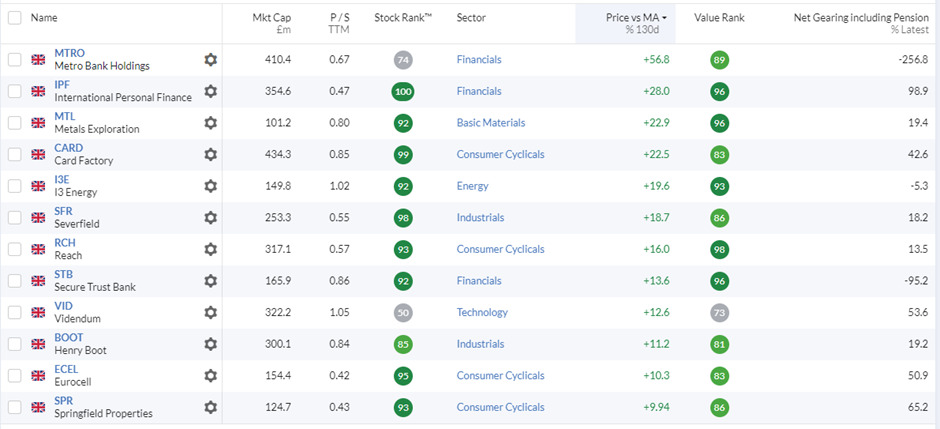The image size is (940, 429).
Task: Sort table by P/S TTM header
Action: tap(339, 23)
